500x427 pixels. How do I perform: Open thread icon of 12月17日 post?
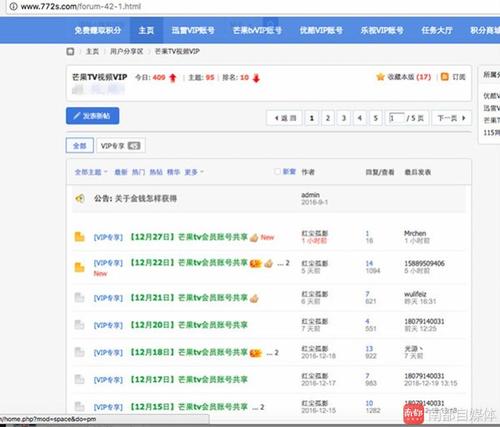coord(79,379)
